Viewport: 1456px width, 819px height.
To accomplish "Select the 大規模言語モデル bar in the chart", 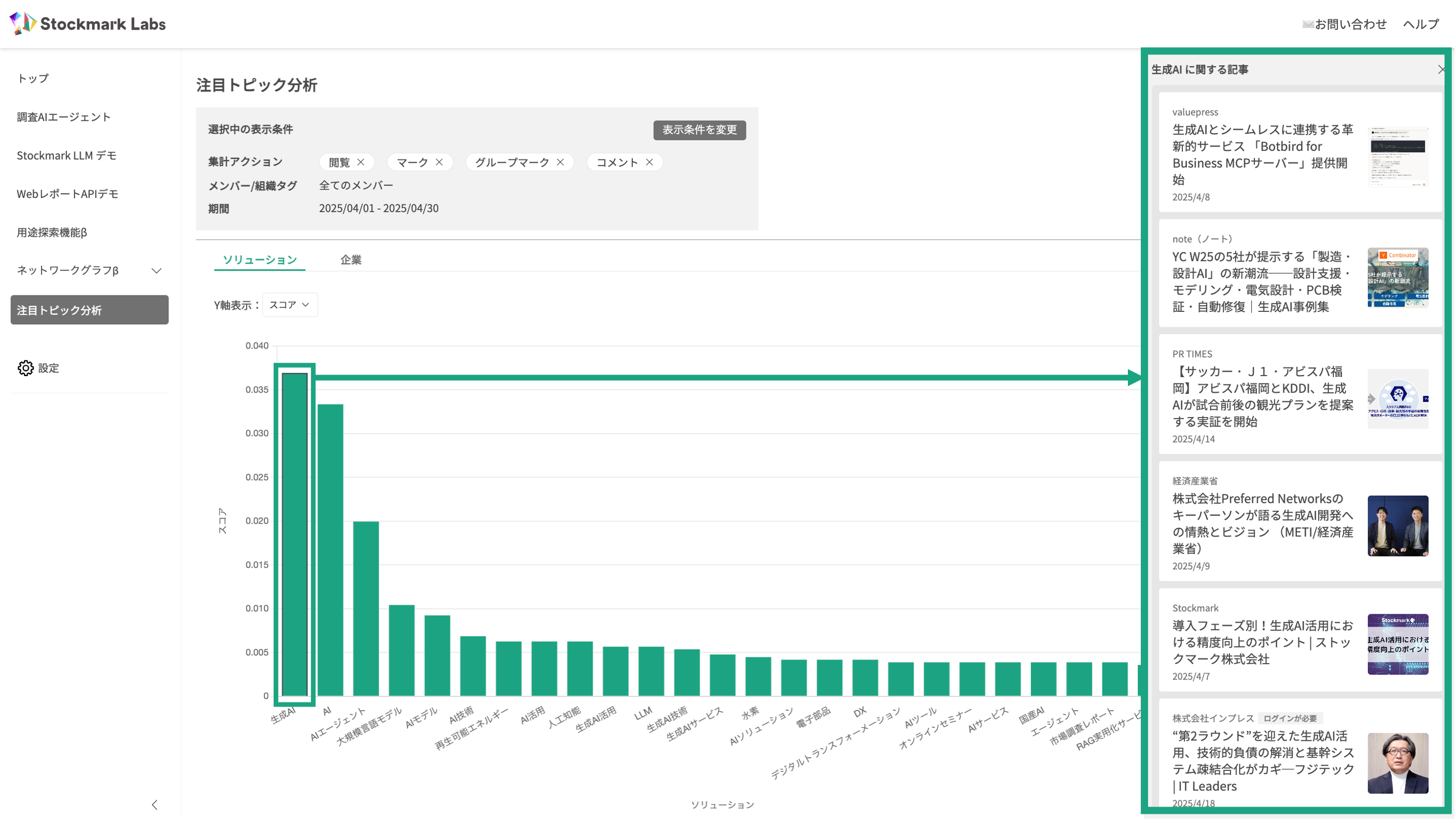I will [x=401, y=650].
